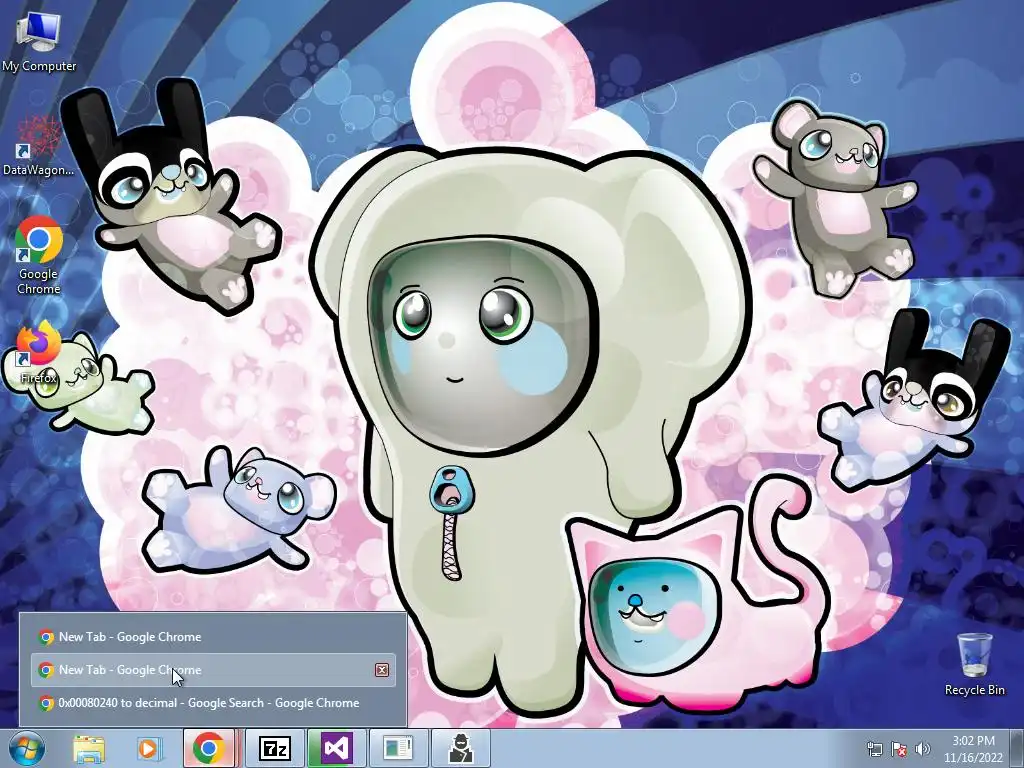
Task: Click the Chrome taskbar button
Action: [x=209, y=748]
